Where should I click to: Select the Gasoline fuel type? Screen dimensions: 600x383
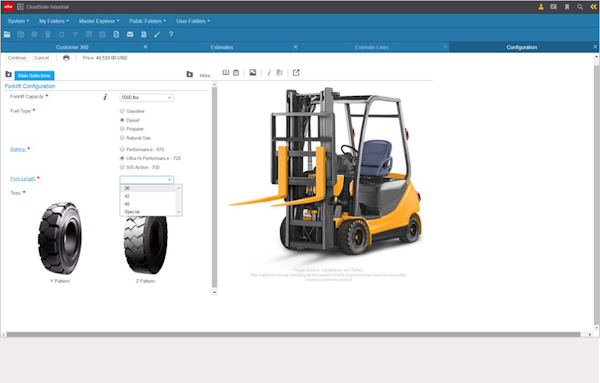click(x=122, y=111)
